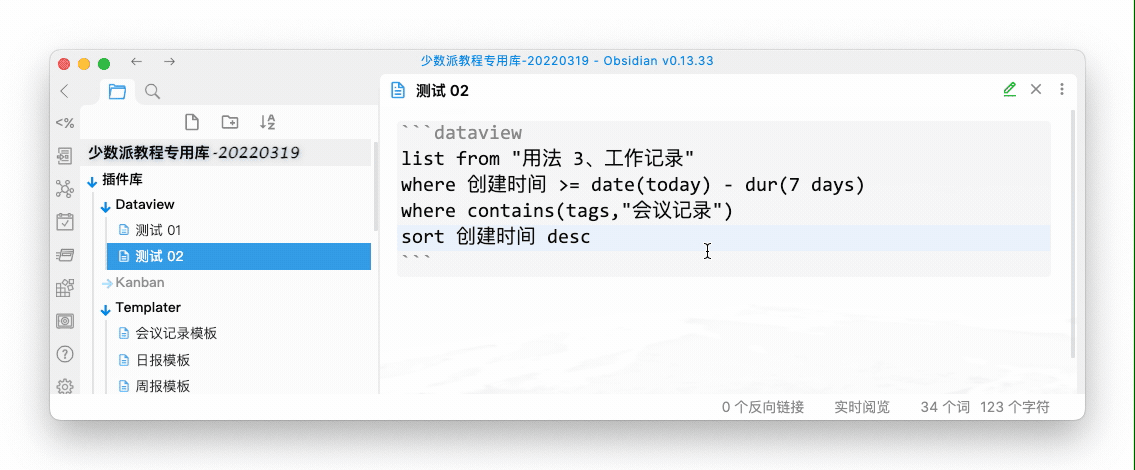Image resolution: width=1135 pixels, height=470 pixels.
Task: Collapse the Dataview folder
Action: click(x=105, y=206)
